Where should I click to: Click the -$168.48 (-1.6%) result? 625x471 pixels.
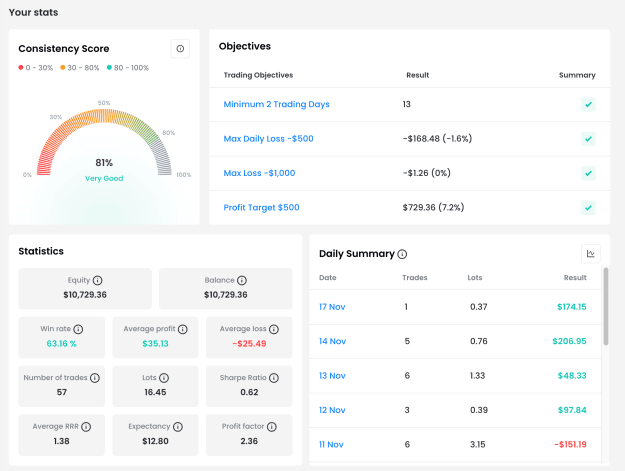[437, 139]
